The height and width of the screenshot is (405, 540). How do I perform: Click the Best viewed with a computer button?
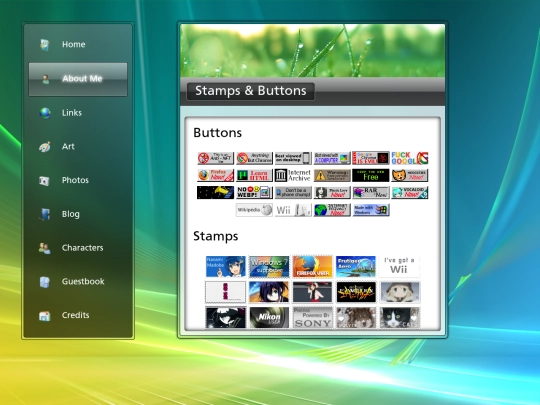(x=332, y=158)
